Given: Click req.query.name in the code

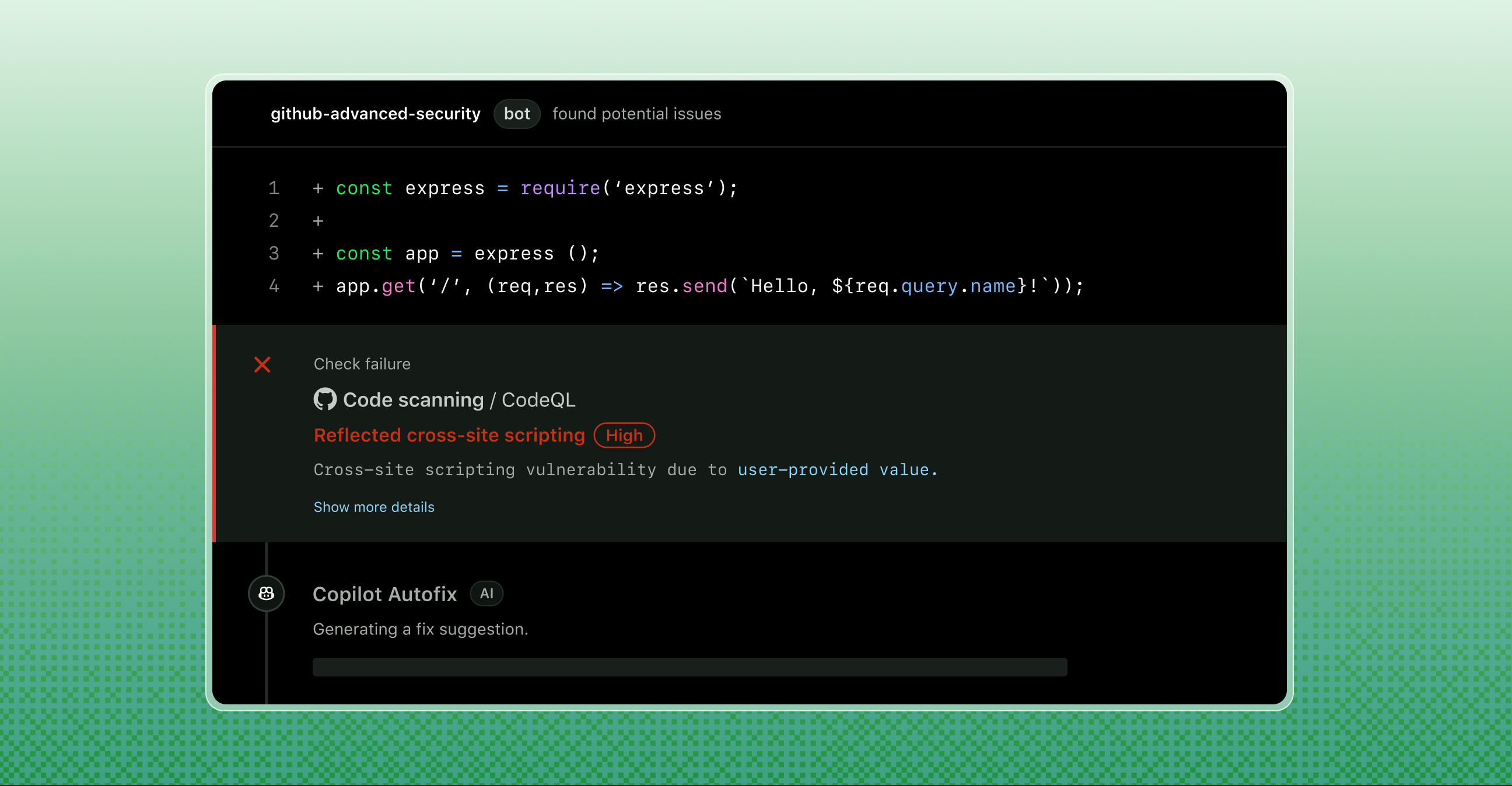Looking at the screenshot, I should click(x=936, y=286).
